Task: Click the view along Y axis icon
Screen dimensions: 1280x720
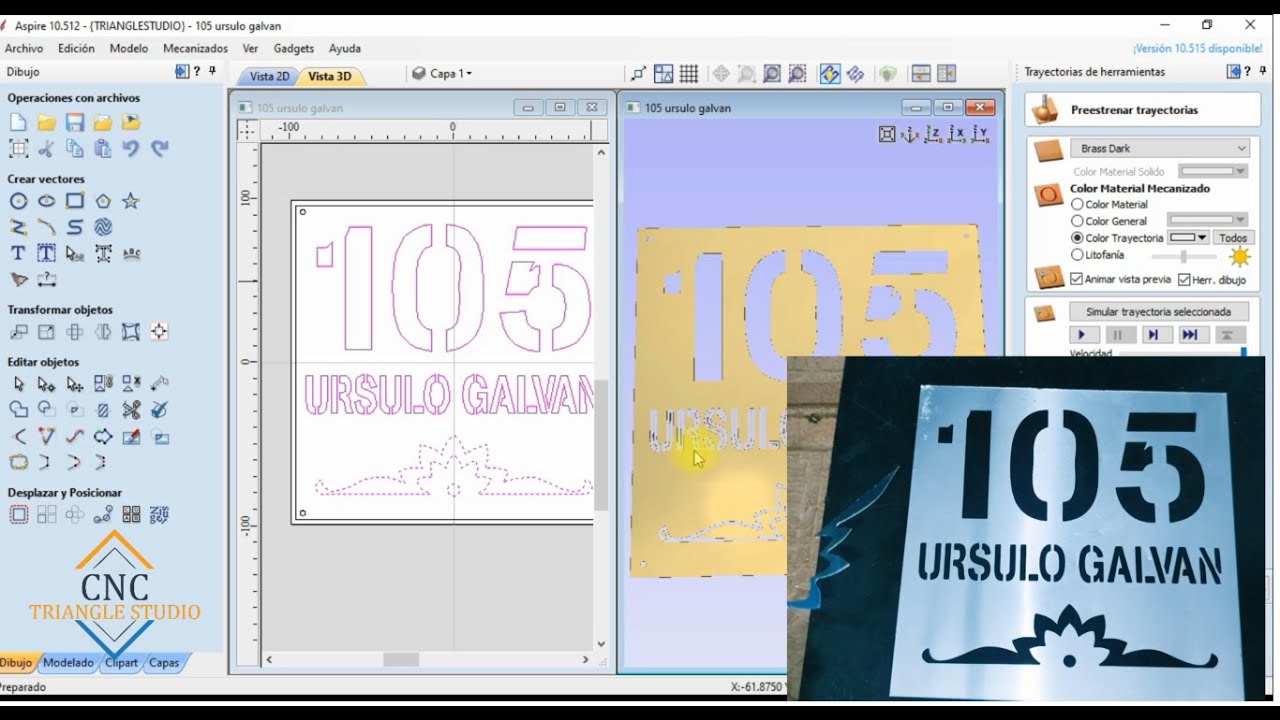Action: pyautogui.click(x=981, y=134)
